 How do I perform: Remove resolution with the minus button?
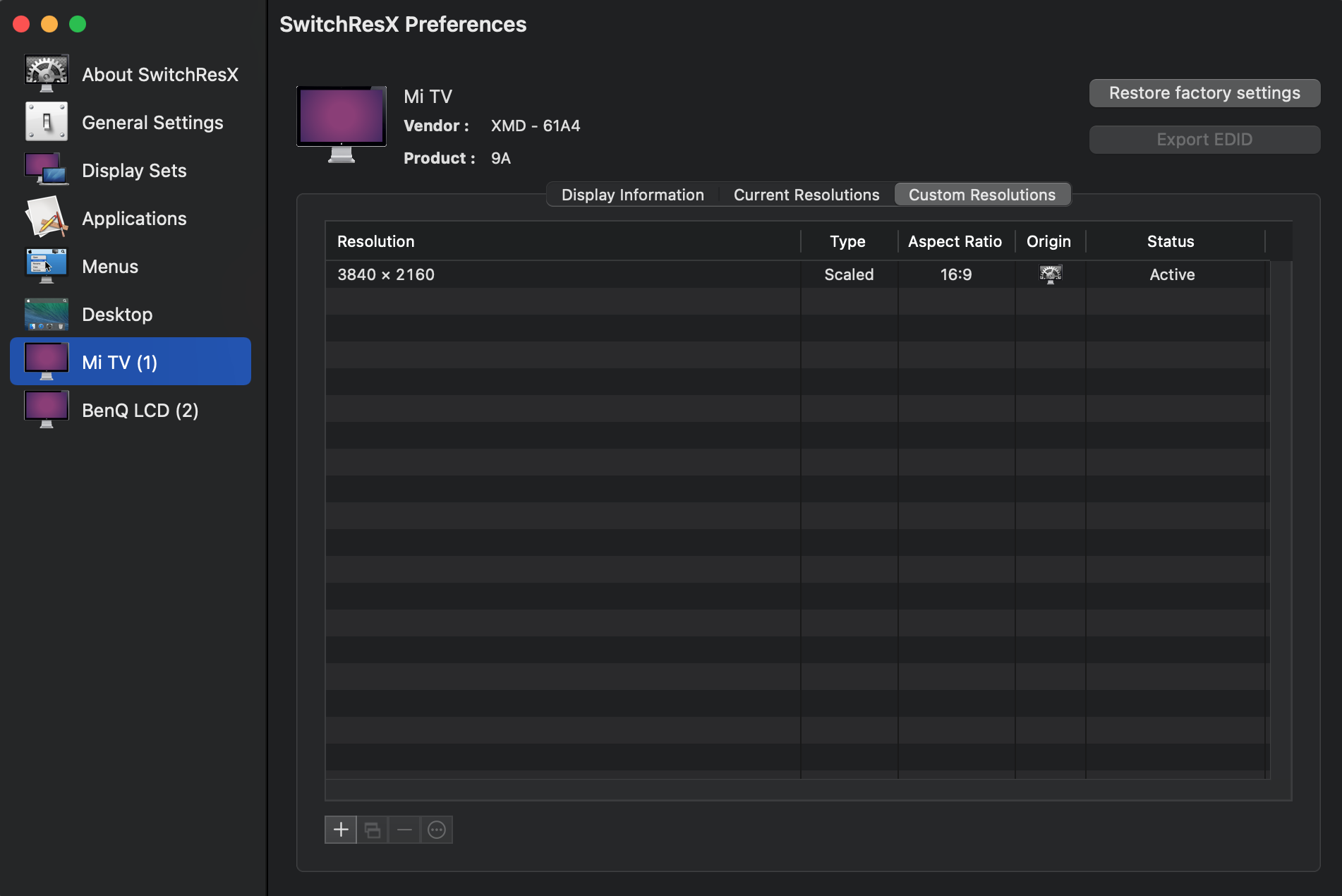pos(404,830)
